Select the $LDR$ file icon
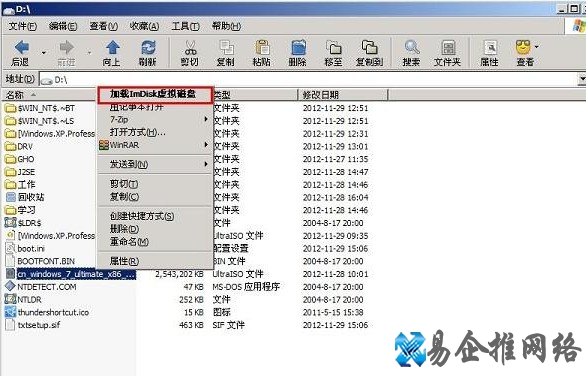The width and height of the screenshot is (586, 376). click(x=10, y=223)
